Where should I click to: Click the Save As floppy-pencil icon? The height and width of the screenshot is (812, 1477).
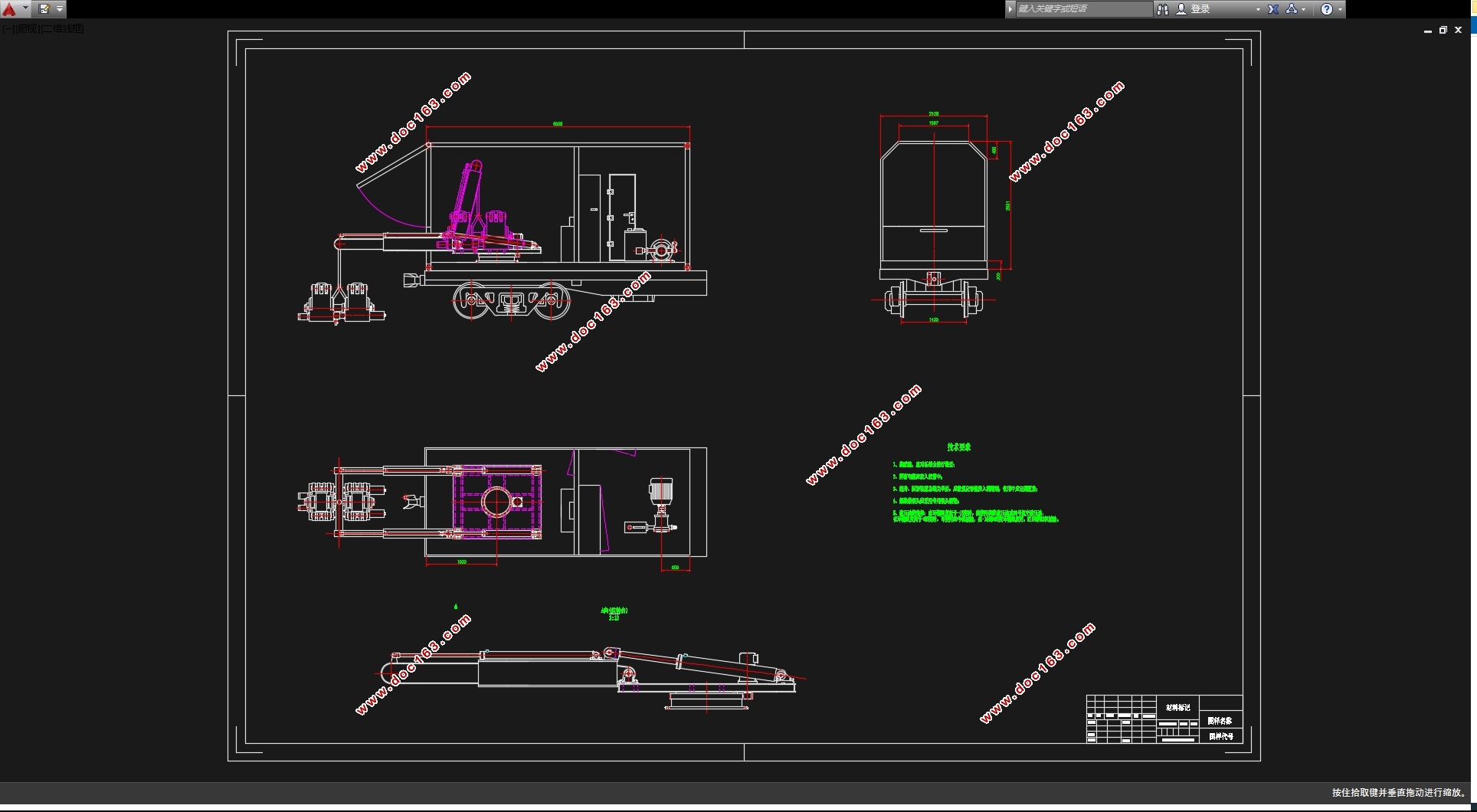tap(44, 9)
